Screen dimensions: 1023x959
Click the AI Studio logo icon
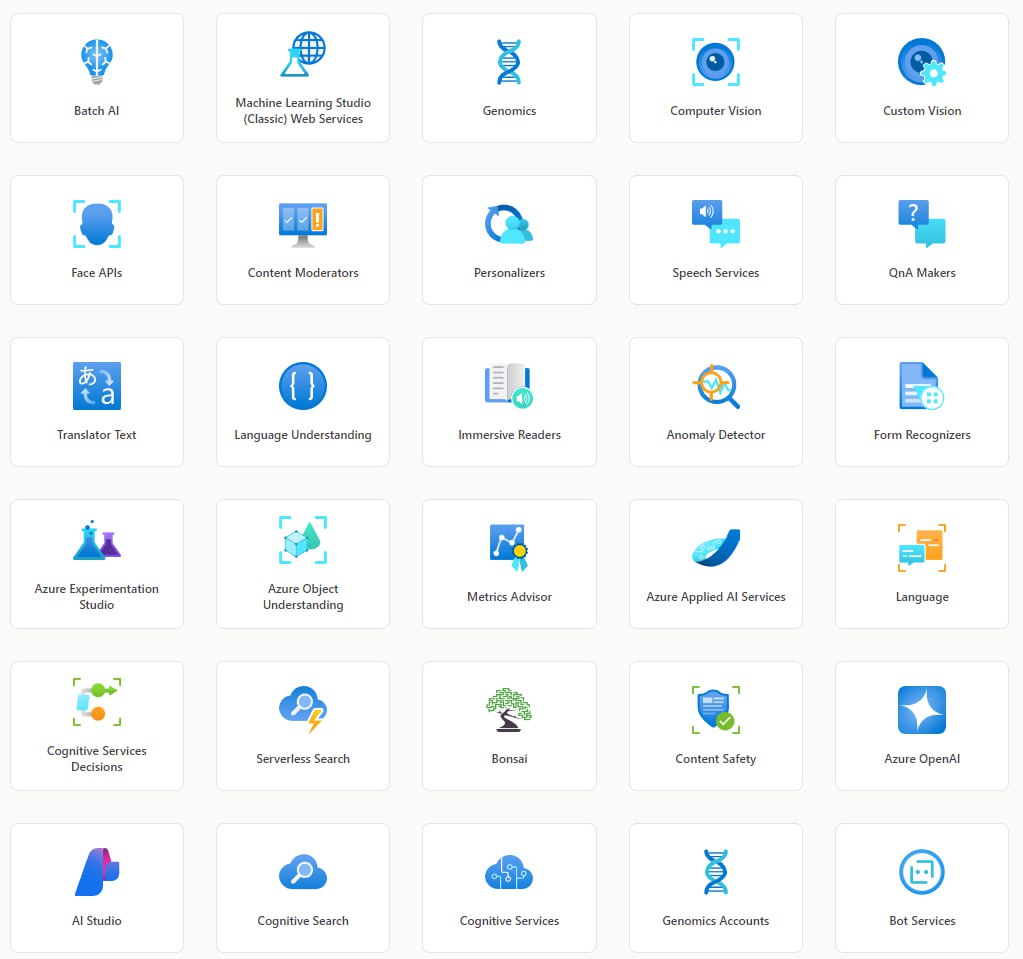click(x=97, y=872)
